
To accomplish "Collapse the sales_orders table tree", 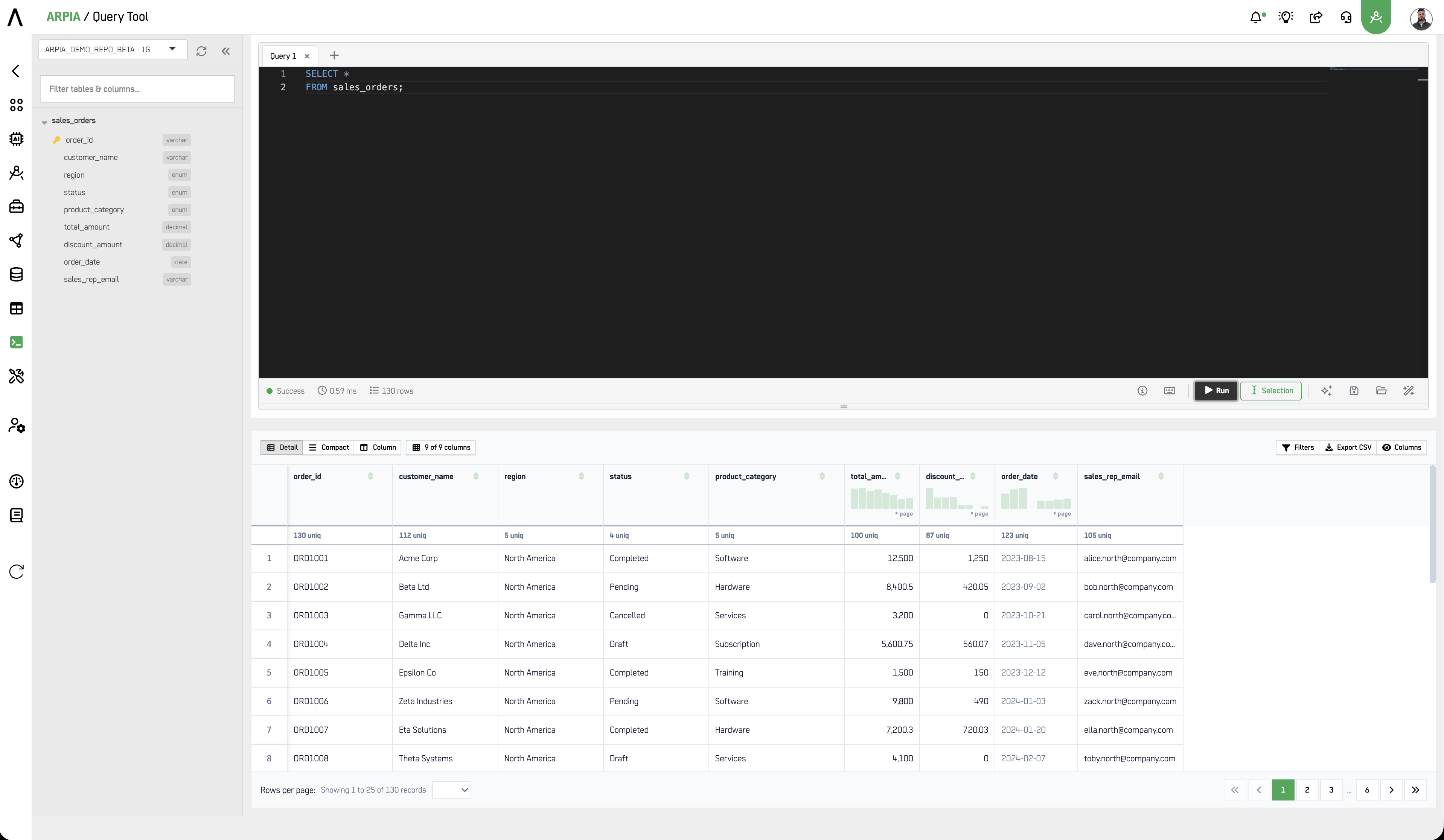I will [44, 122].
